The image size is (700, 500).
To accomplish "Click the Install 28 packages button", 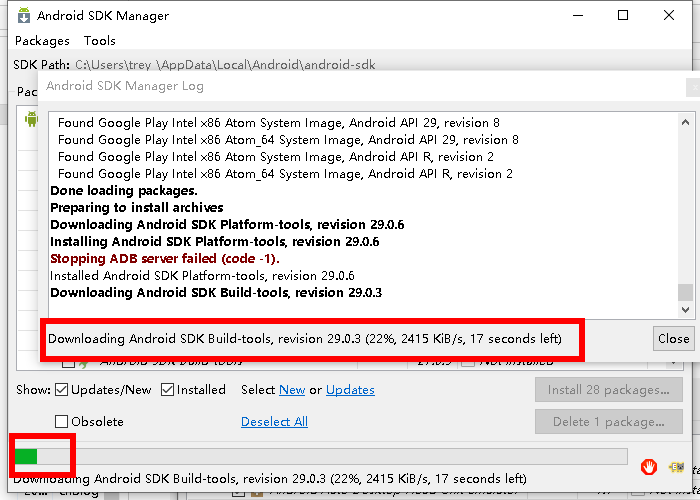I will (609, 390).
